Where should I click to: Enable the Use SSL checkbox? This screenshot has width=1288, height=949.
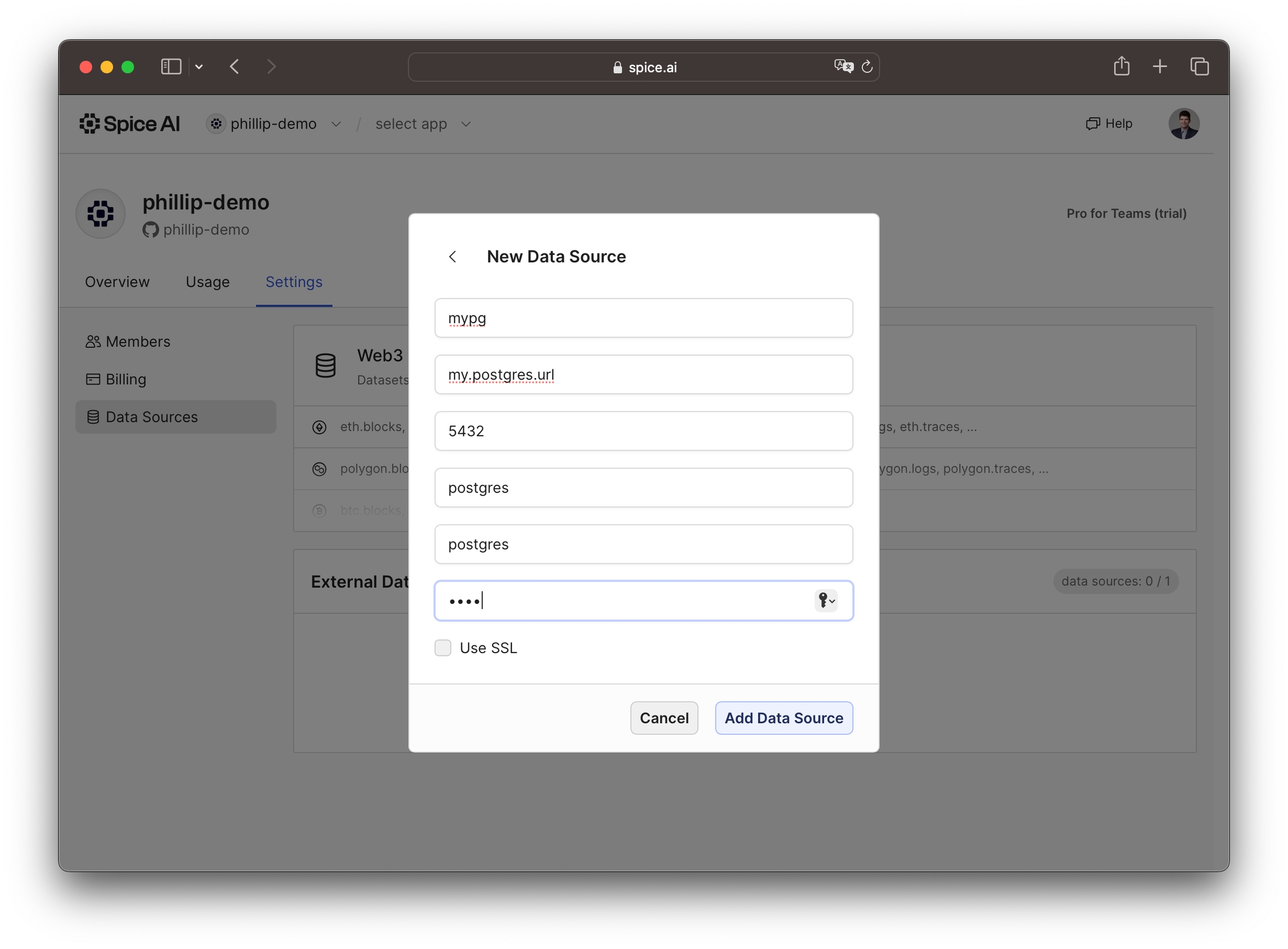coord(443,648)
